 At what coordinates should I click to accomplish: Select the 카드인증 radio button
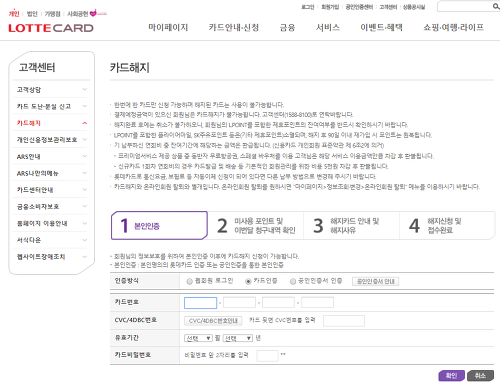point(248,281)
